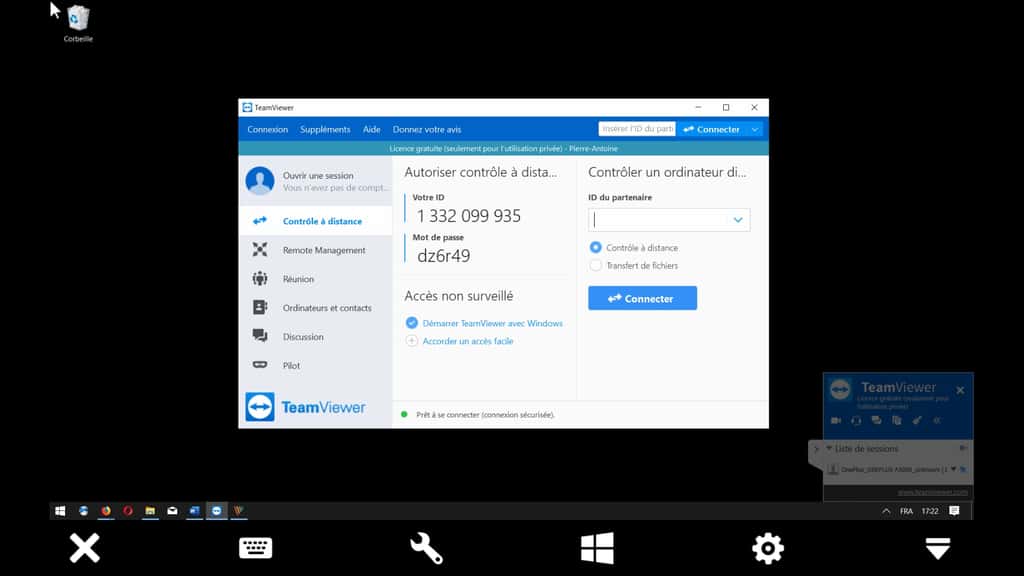Expand the arrow beside the top Connecter button
This screenshot has height=576, width=1024.
pos(755,129)
